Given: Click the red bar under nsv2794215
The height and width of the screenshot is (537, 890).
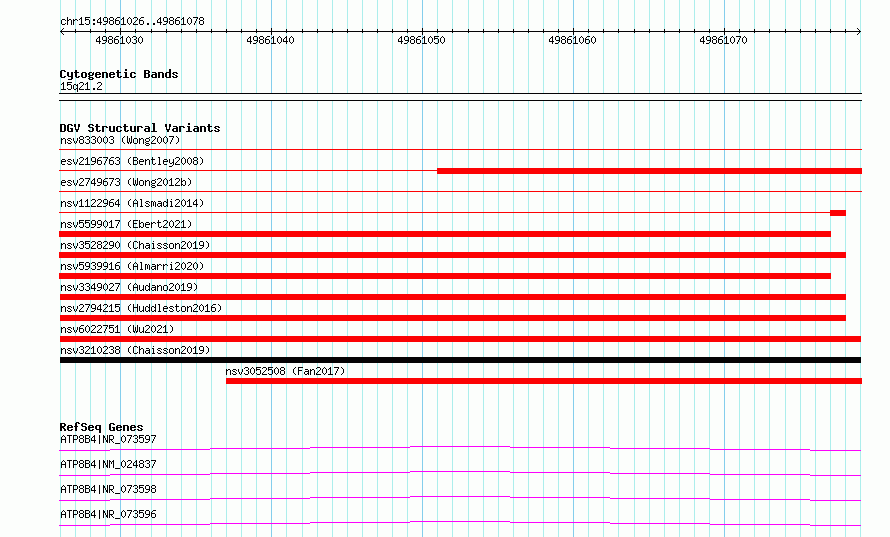Looking at the screenshot, I should (x=453, y=318).
